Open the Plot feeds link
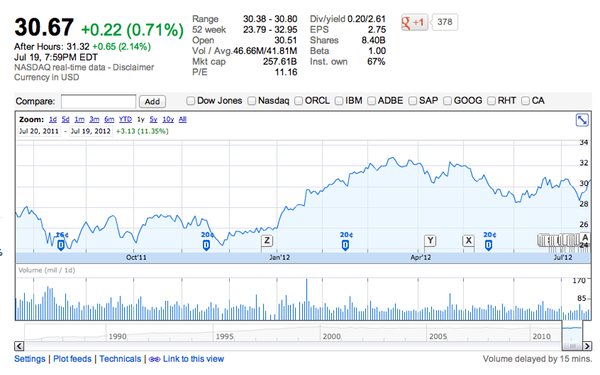 tap(72, 359)
